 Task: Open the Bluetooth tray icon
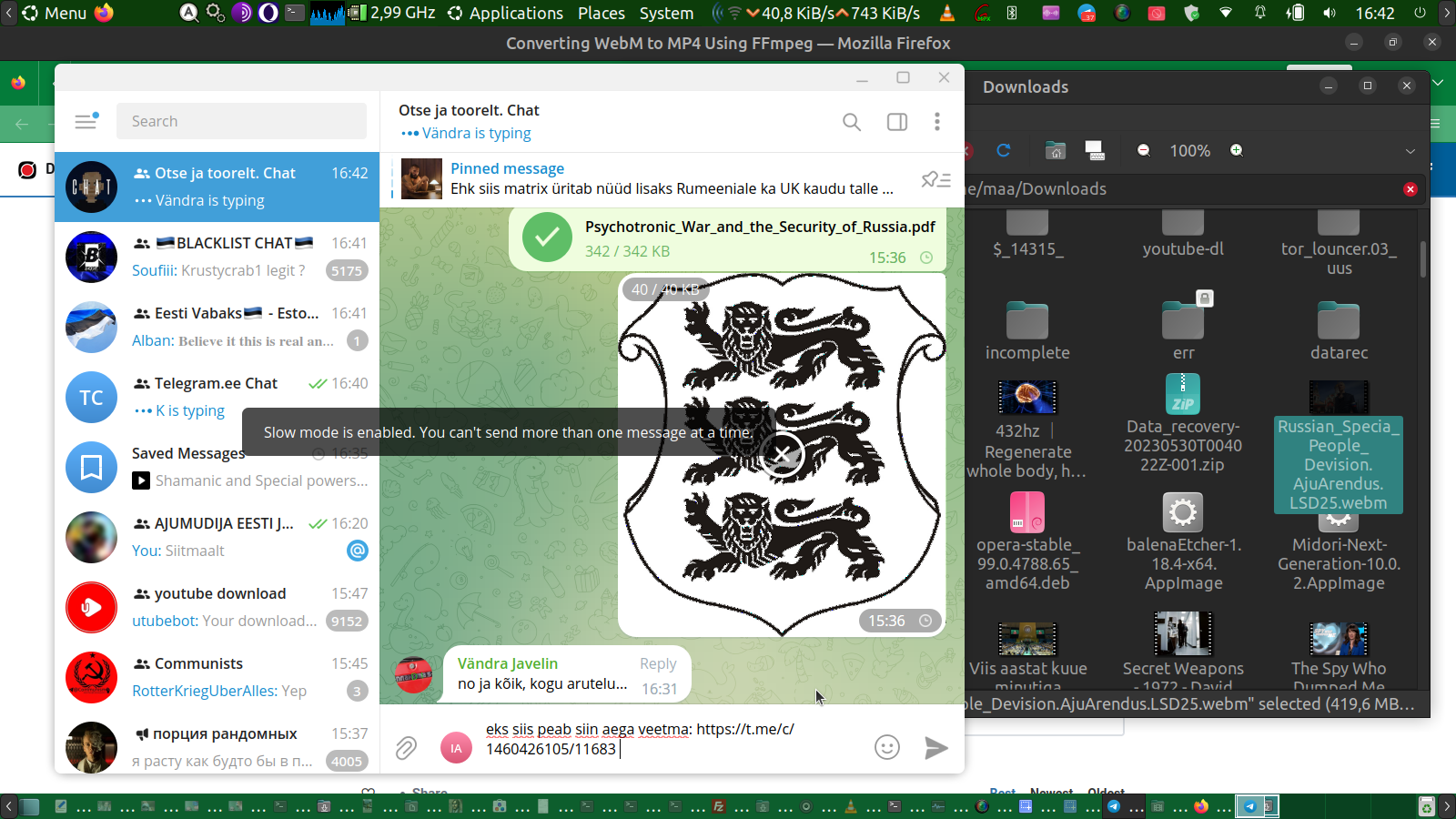pos(1012,13)
